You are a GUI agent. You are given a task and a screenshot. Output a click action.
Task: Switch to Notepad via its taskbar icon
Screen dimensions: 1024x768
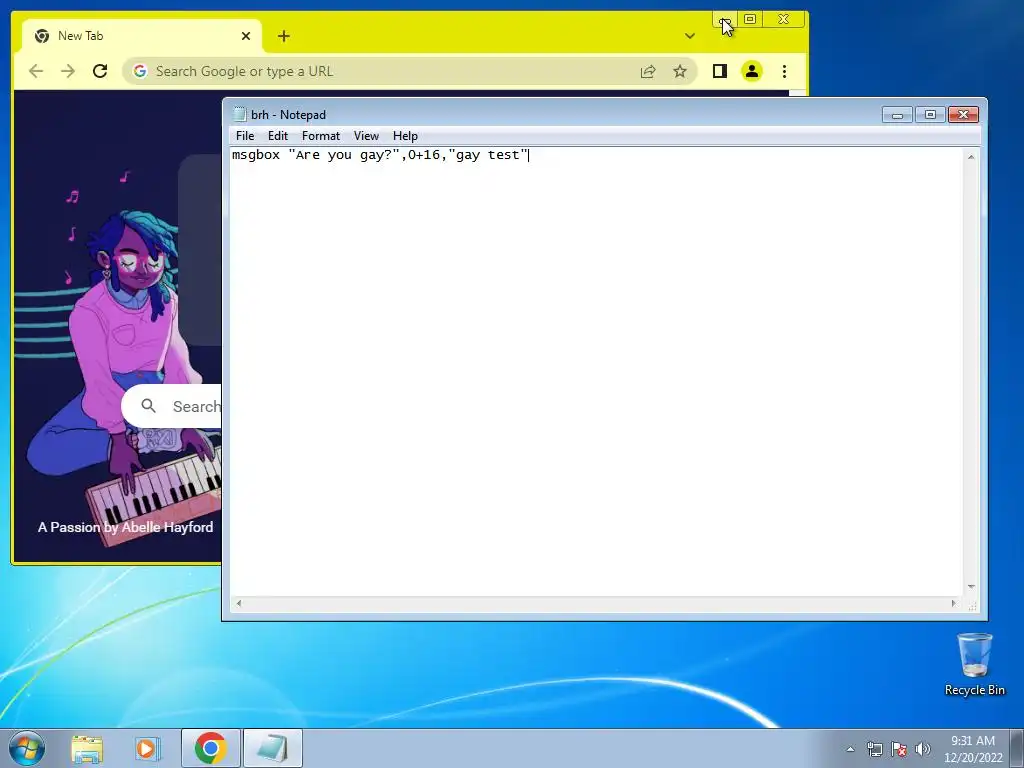pos(273,748)
